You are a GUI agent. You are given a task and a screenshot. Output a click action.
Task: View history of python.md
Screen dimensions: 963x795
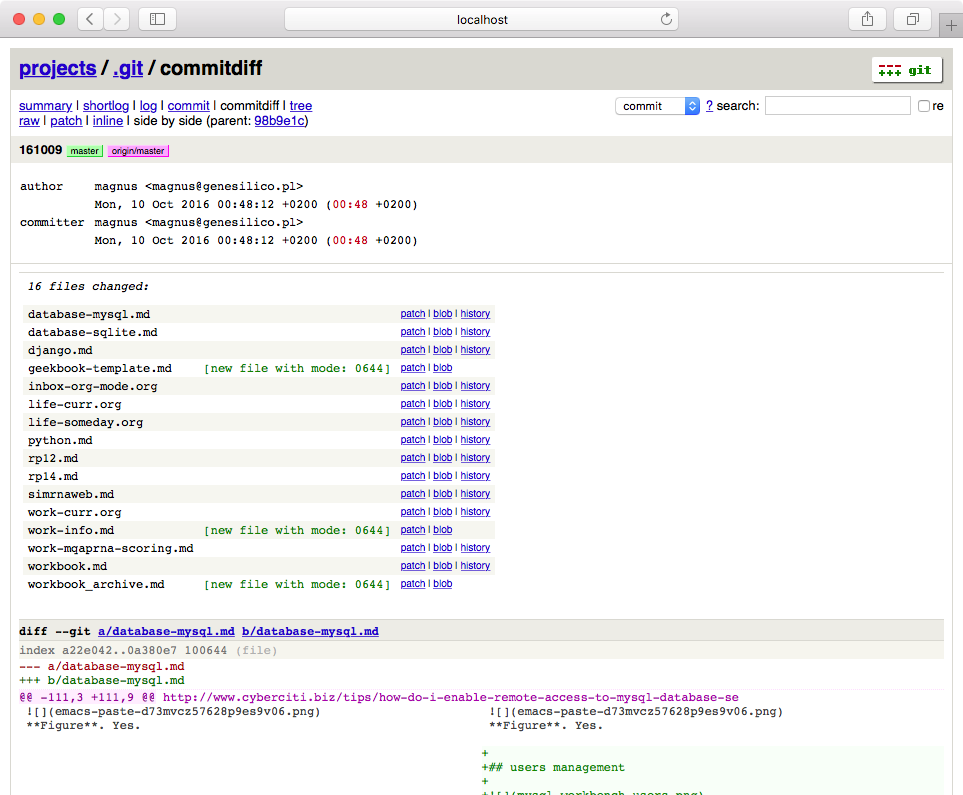click(475, 440)
